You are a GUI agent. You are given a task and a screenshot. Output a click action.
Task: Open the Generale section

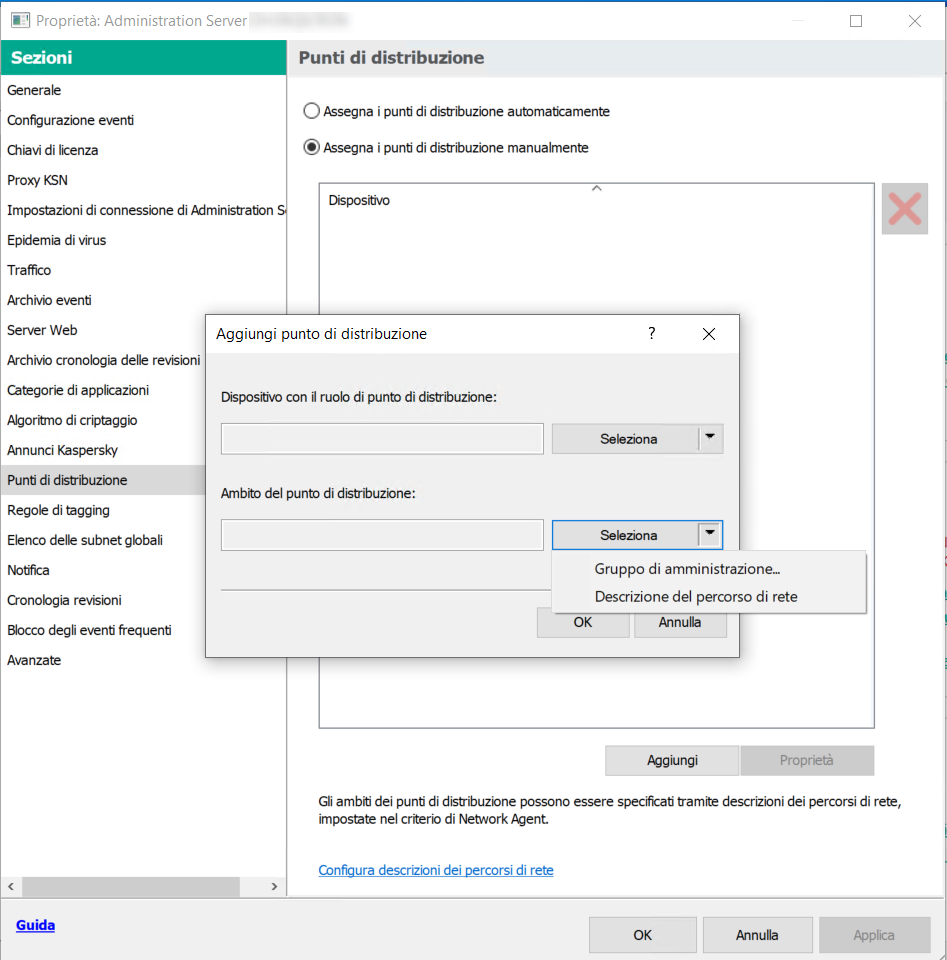[x=143, y=90]
